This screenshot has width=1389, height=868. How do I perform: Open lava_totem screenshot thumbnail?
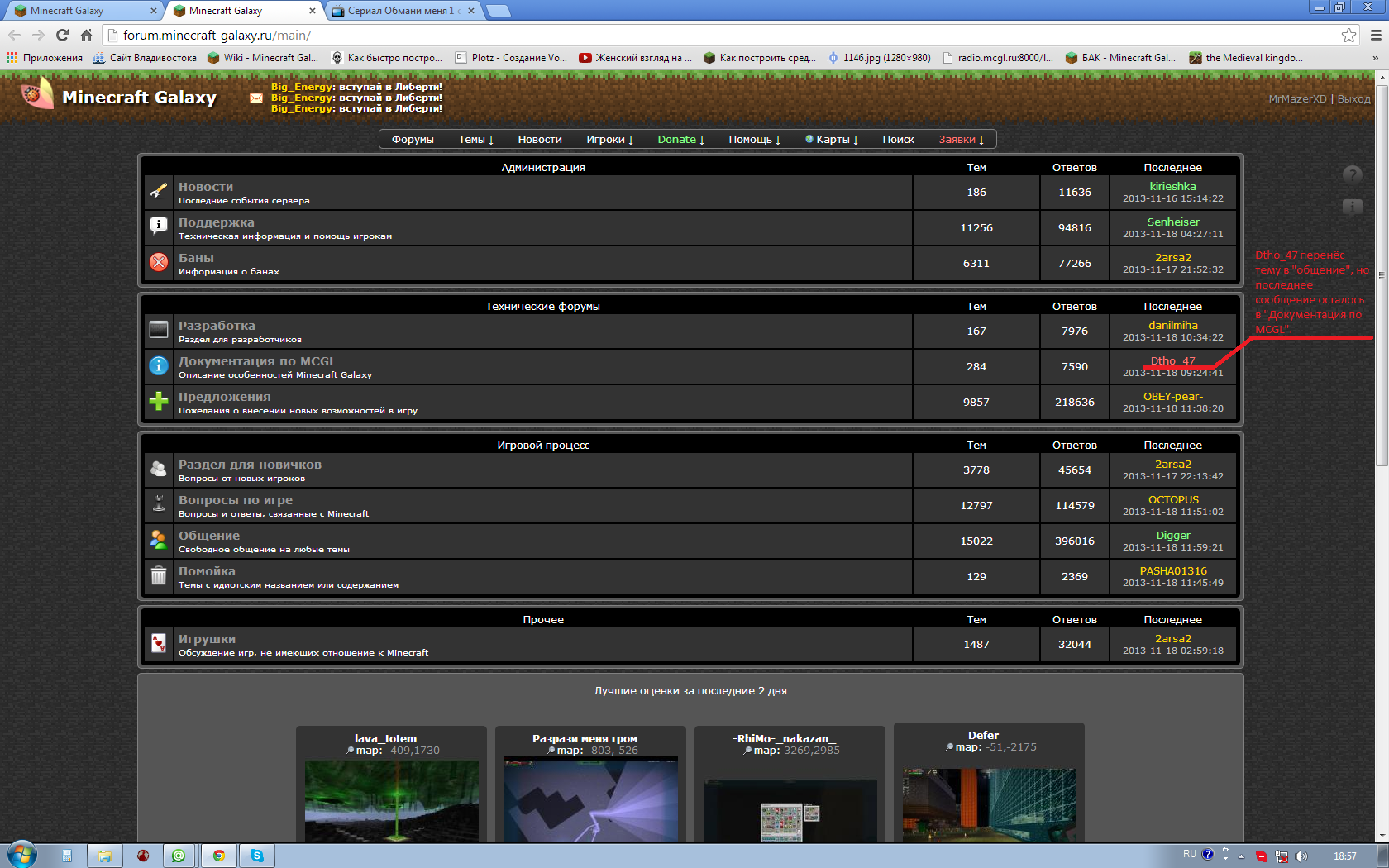tap(392, 801)
